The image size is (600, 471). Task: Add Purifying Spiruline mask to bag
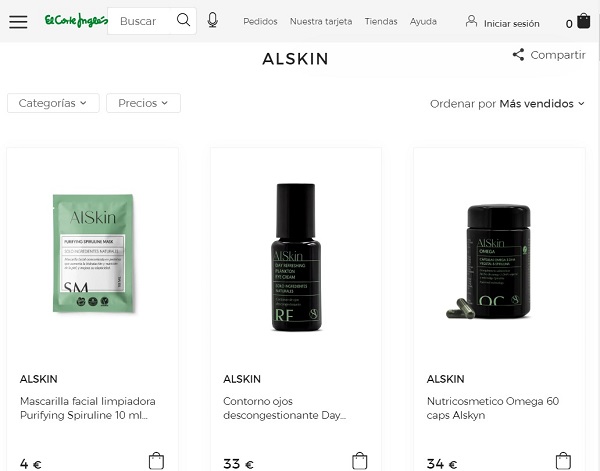[156, 461]
